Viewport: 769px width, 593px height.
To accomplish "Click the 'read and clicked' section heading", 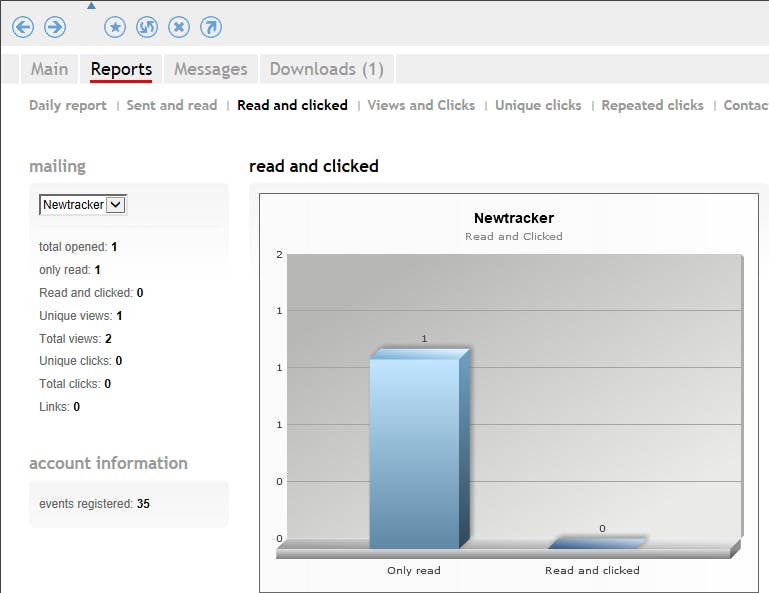I will pyautogui.click(x=314, y=166).
